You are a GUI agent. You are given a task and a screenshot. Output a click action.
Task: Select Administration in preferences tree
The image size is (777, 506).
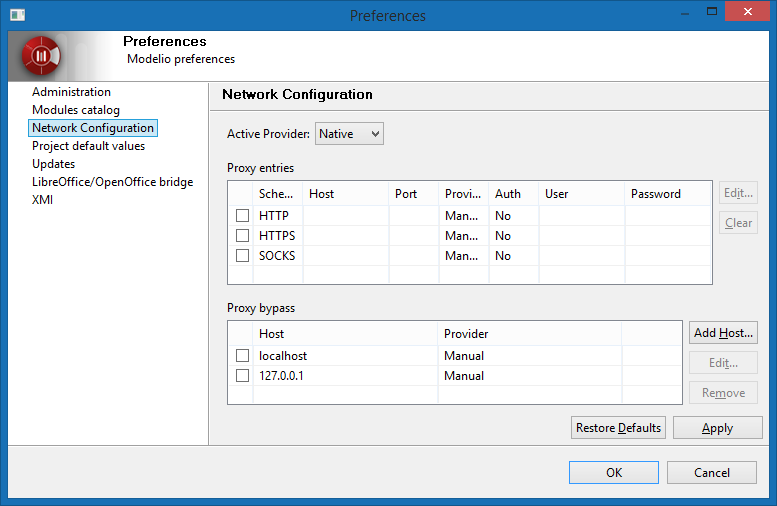pos(71,92)
